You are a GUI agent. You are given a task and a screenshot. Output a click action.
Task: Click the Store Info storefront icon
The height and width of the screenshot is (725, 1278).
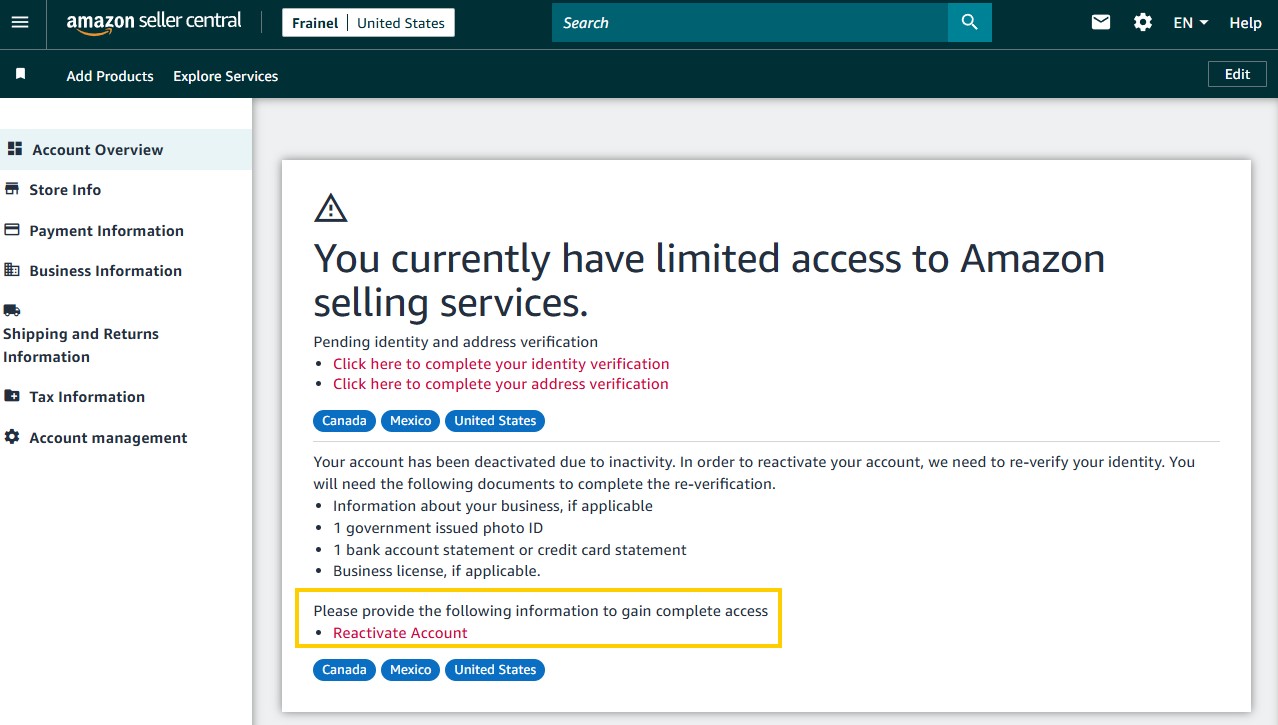point(12,189)
